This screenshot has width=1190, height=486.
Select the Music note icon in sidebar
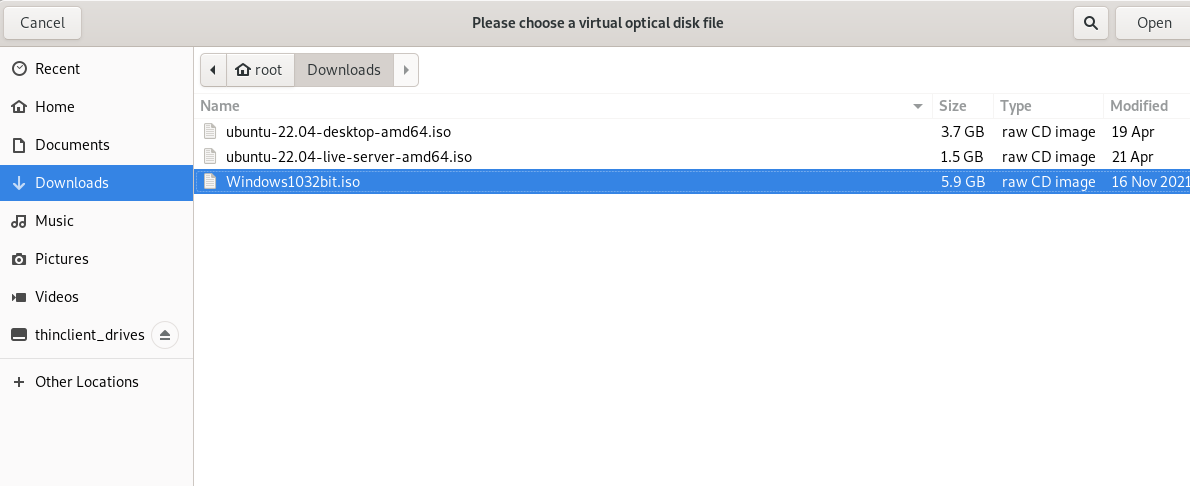[20, 221]
